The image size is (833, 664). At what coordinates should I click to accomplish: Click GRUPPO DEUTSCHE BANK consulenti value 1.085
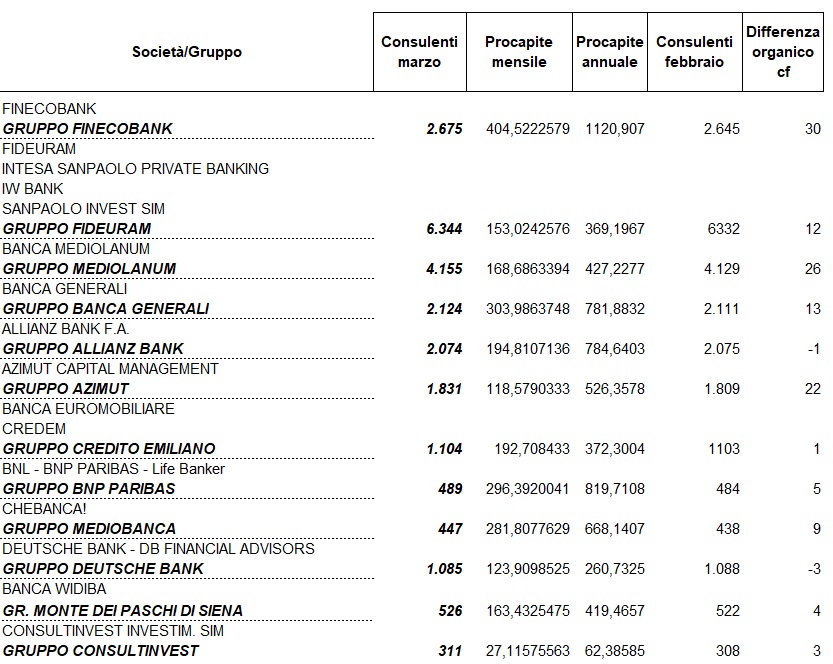point(444,569)
